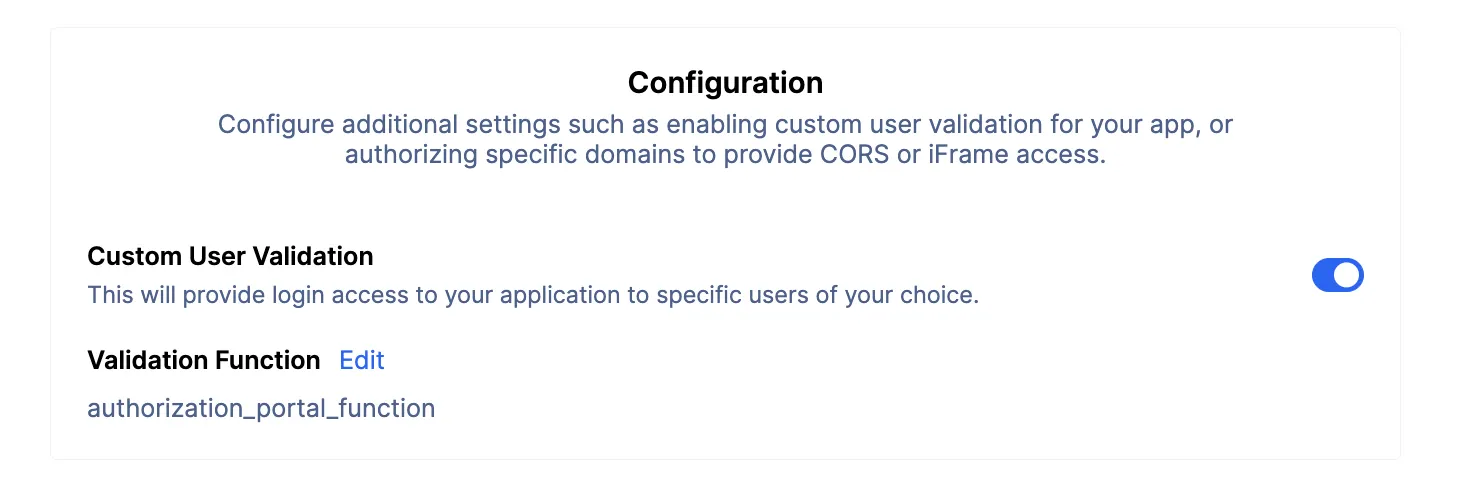Turn off the blue validation switch
This screenshot has height=480, width=1480.
tap(1337, 275)
